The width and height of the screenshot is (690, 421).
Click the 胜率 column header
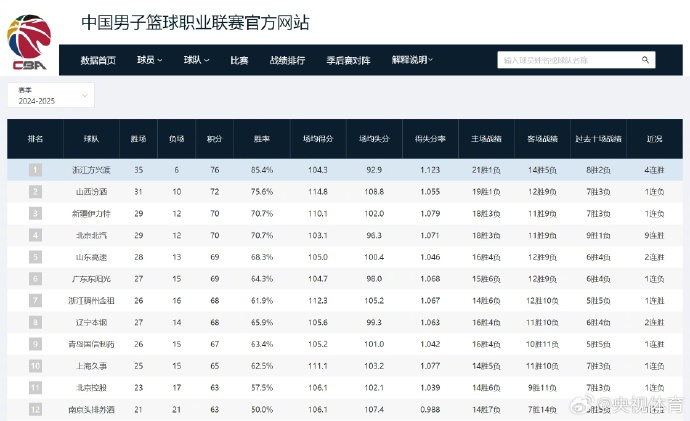click(262, 140)
